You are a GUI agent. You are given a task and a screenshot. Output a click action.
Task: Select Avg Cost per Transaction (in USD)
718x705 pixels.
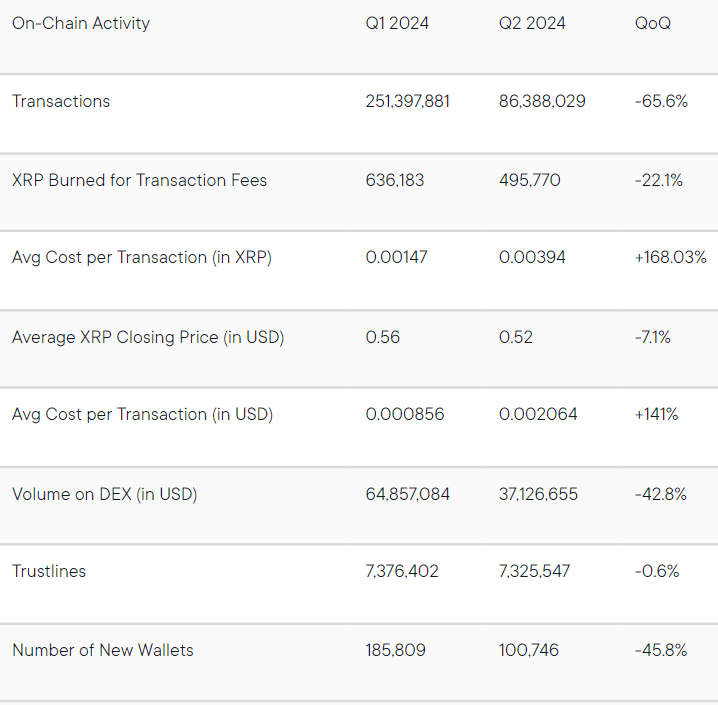pos(142,414)
